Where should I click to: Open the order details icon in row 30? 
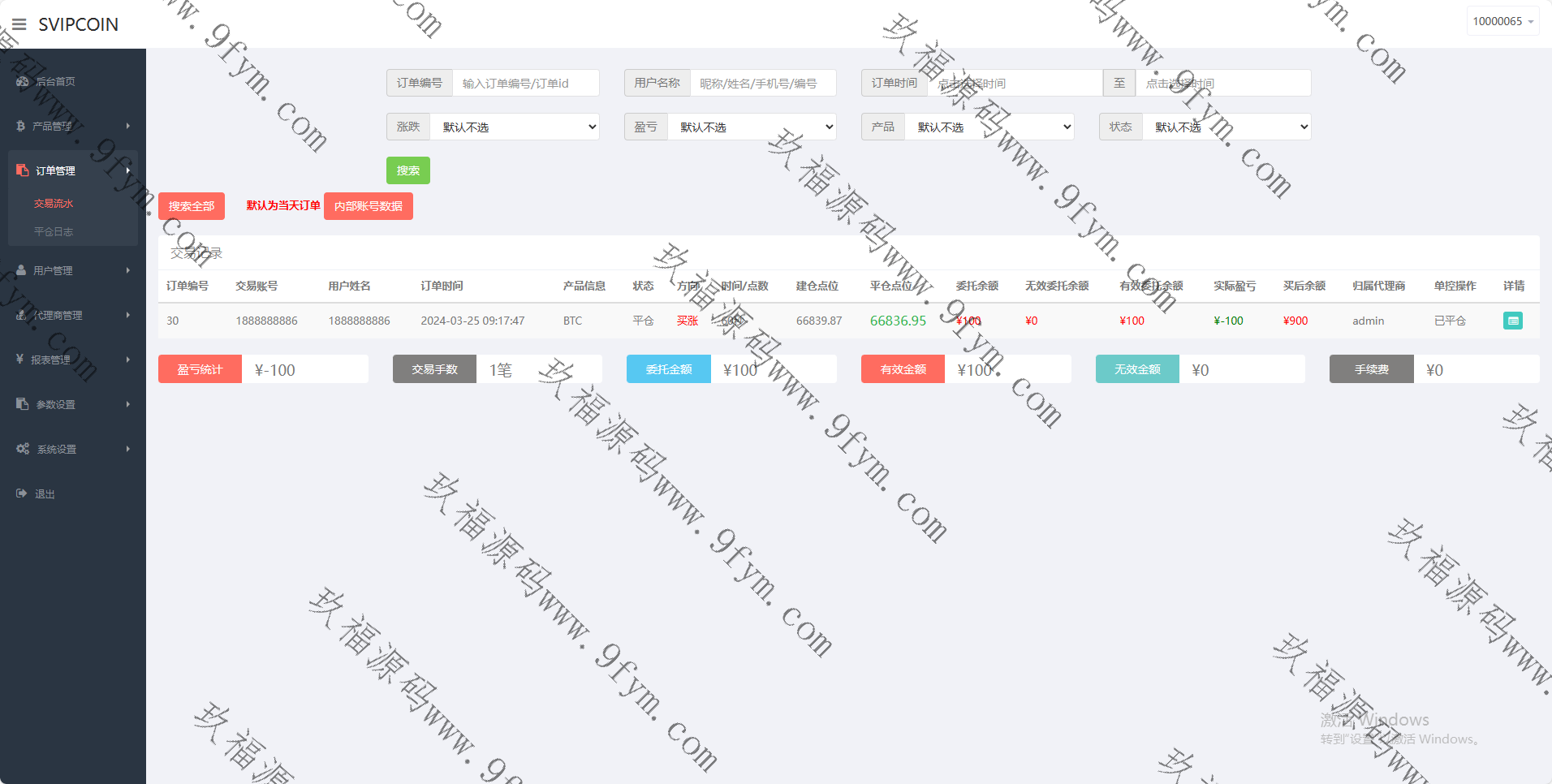1512,321
